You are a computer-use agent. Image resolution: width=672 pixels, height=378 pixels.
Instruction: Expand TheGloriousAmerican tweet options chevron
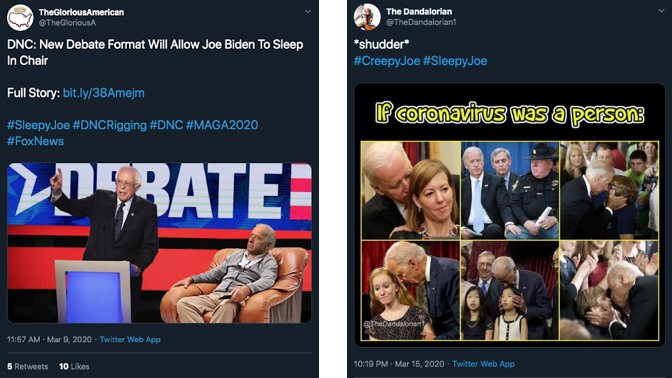(308, 12)
